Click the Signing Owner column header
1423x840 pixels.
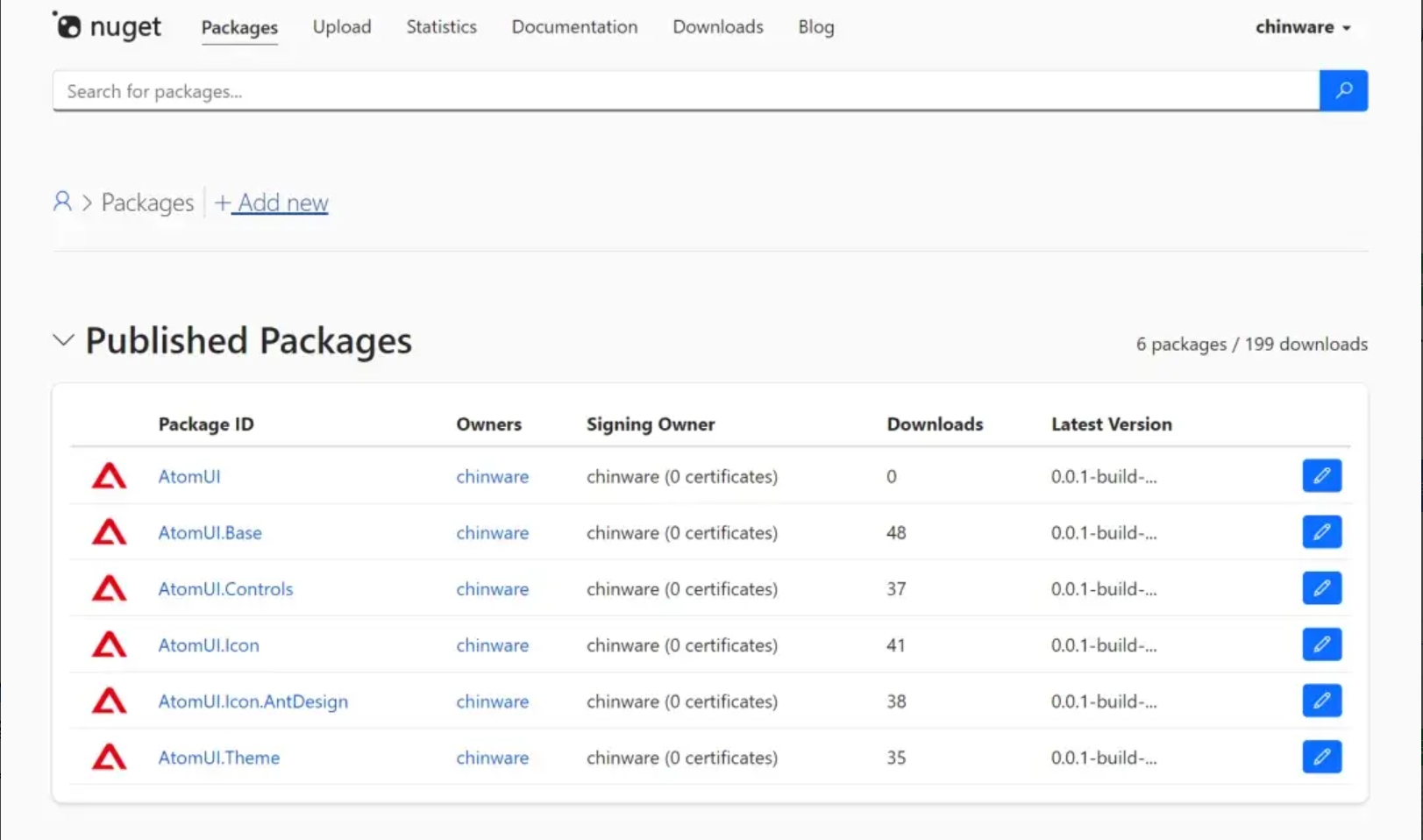point(651,424)
